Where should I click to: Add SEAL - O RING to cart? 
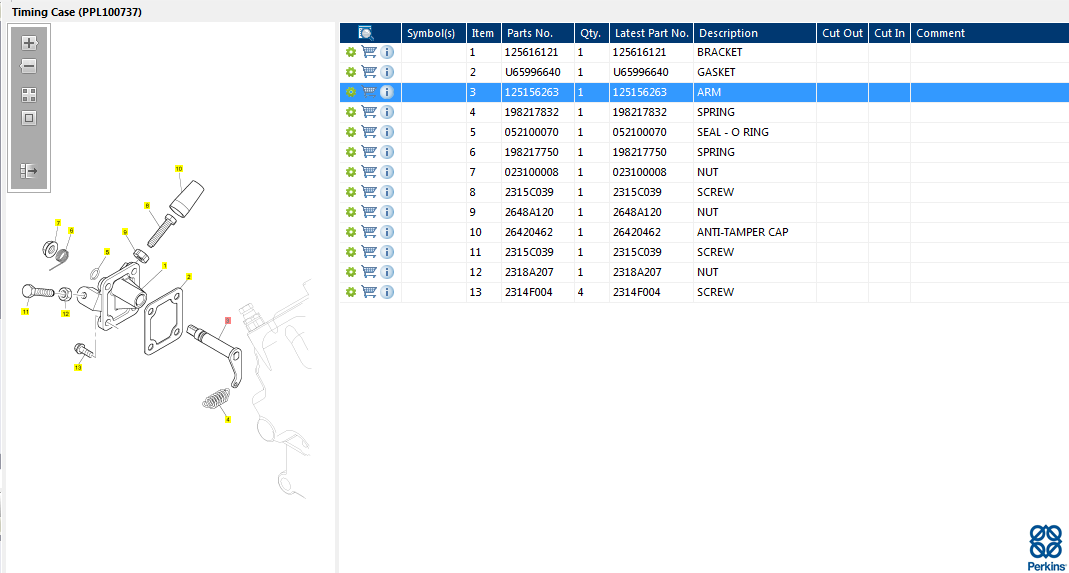(369, 132)
